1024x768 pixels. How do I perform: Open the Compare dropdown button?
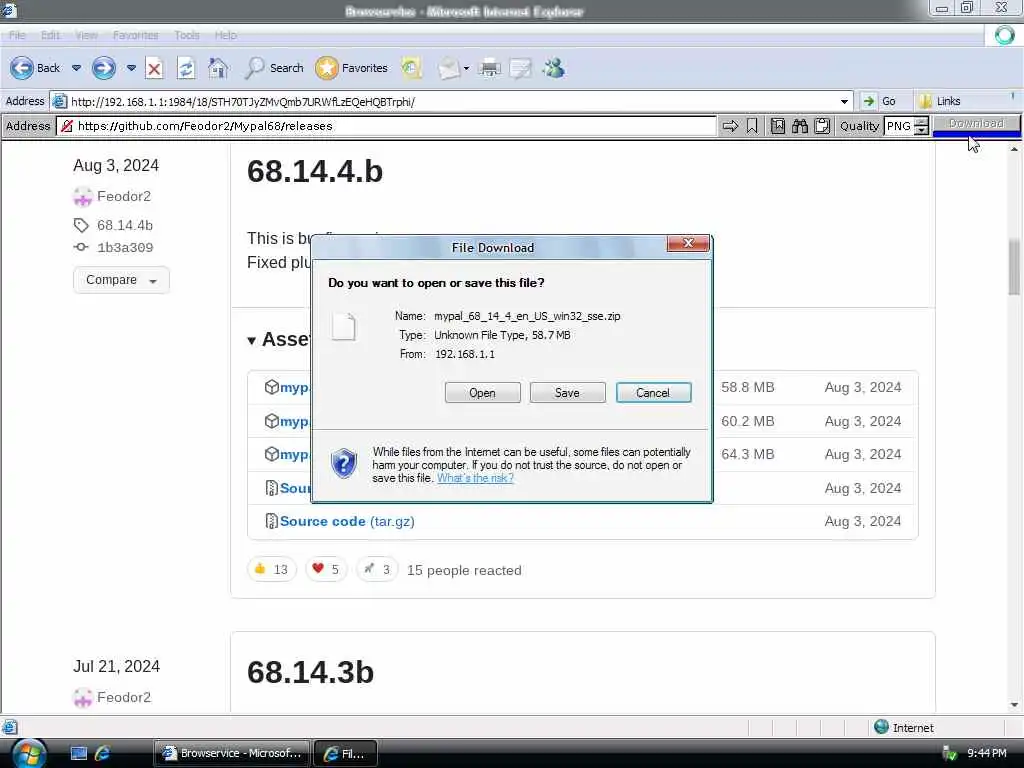pos(121,280)
